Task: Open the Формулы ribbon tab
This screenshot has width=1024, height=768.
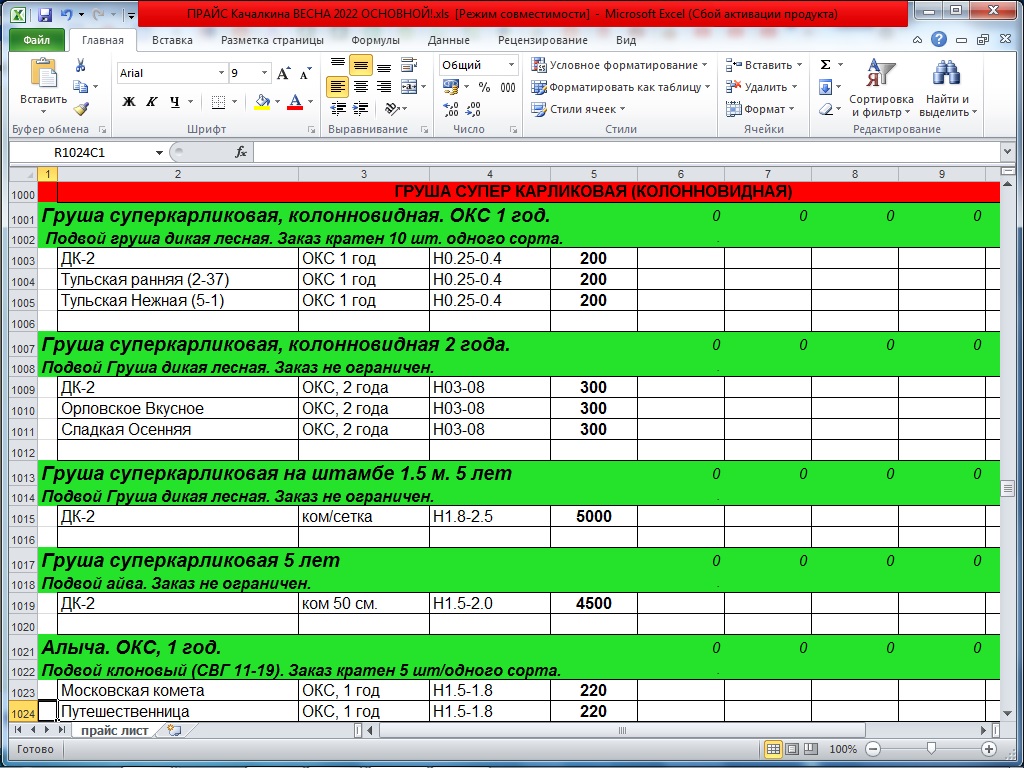Action: pos(375,41)
